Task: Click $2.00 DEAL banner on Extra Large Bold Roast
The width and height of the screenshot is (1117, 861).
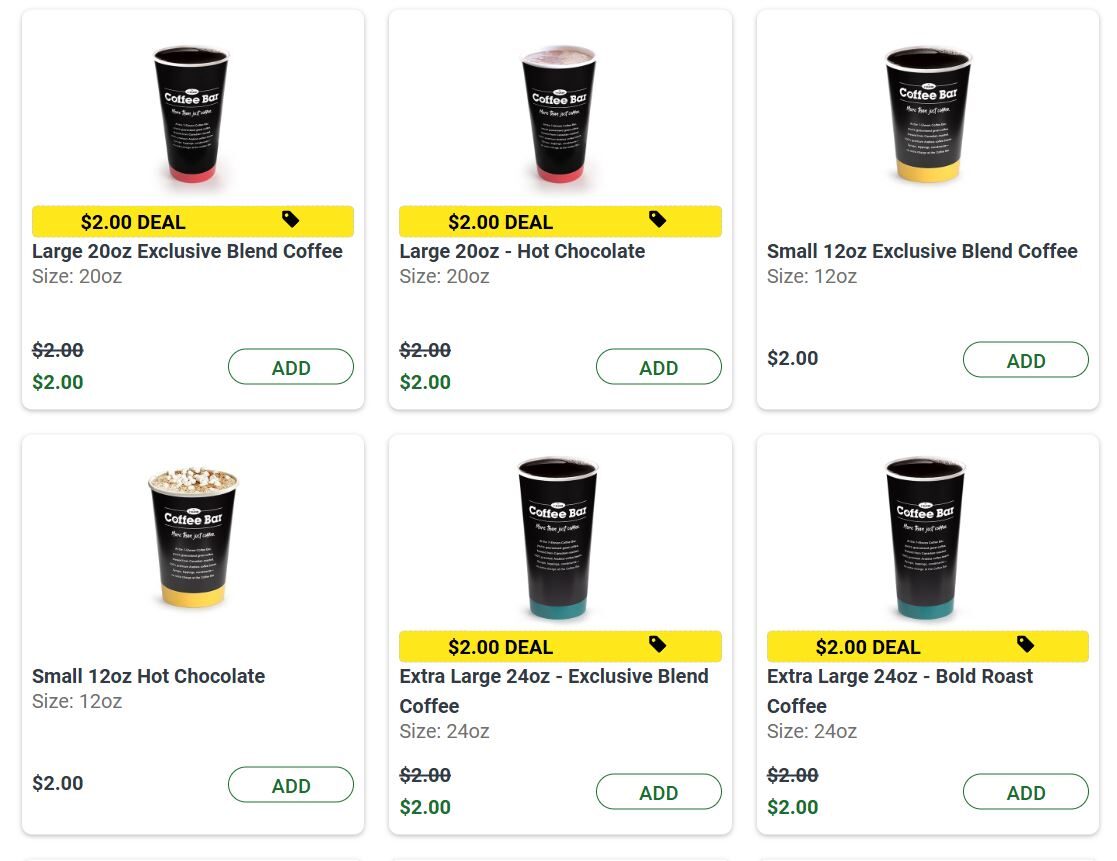Action: [868, 647]
